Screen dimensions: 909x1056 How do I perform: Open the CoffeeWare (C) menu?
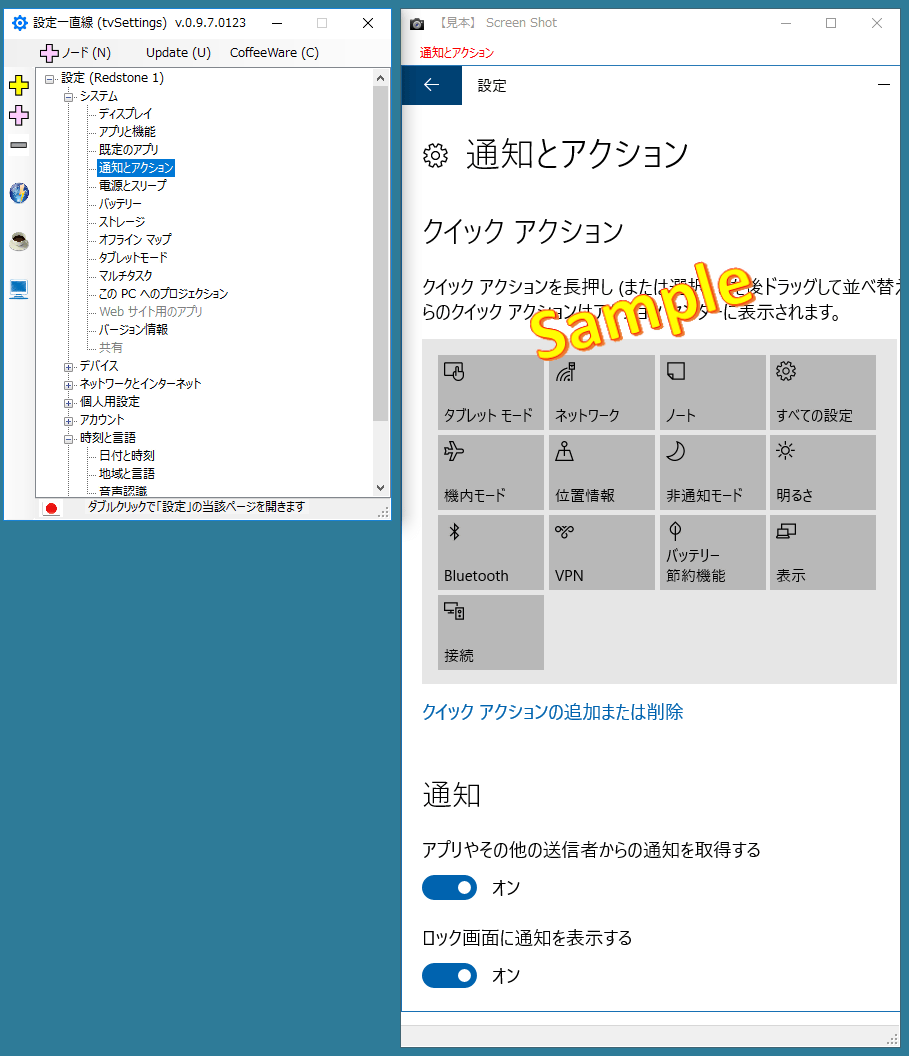pos(274,52)
